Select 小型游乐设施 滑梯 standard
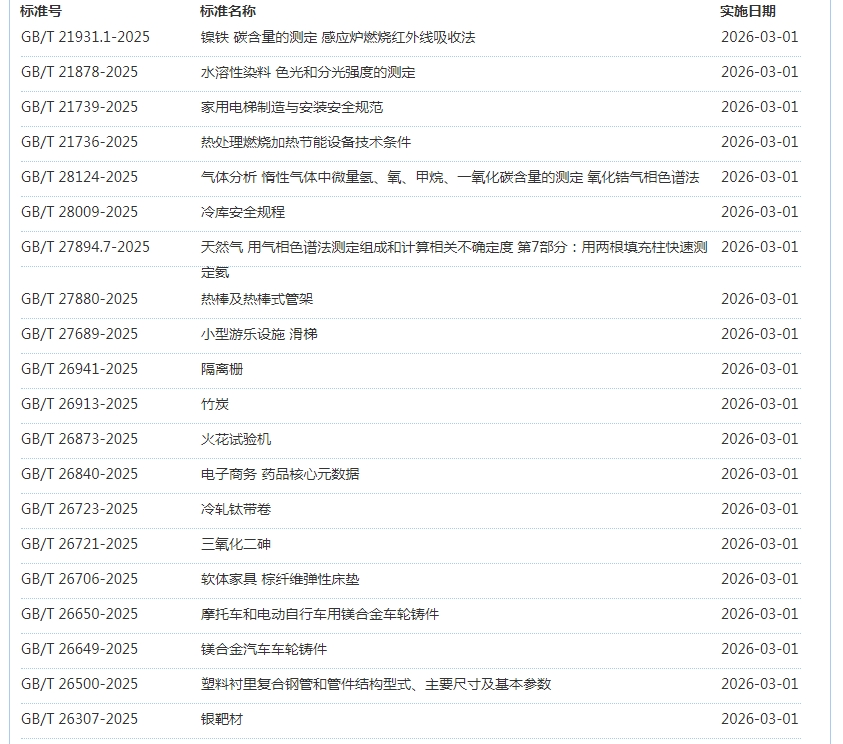The image size is (843, 744). [x=259, y=334]
